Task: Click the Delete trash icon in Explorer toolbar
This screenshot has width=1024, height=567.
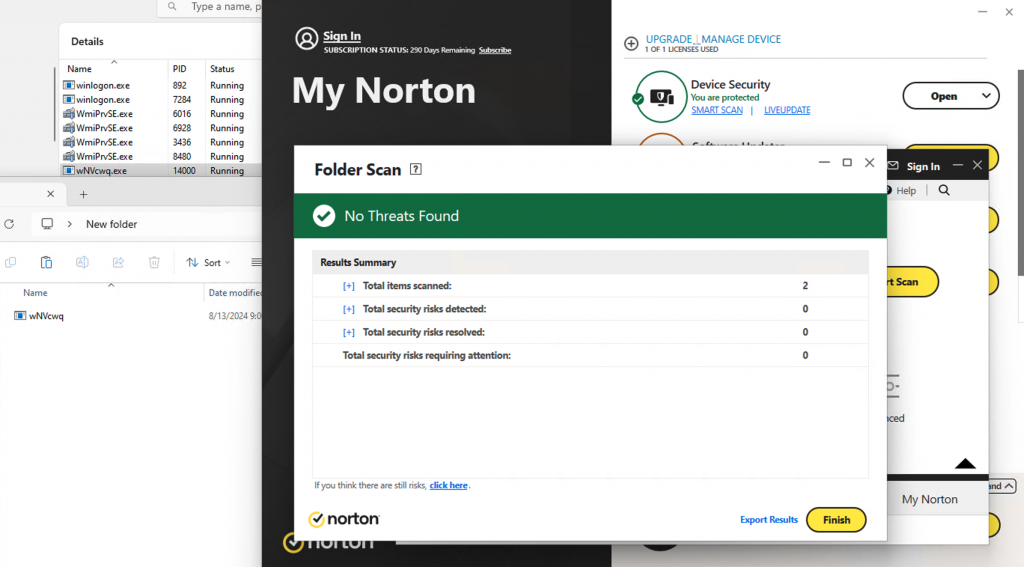Action: (154, 262)
